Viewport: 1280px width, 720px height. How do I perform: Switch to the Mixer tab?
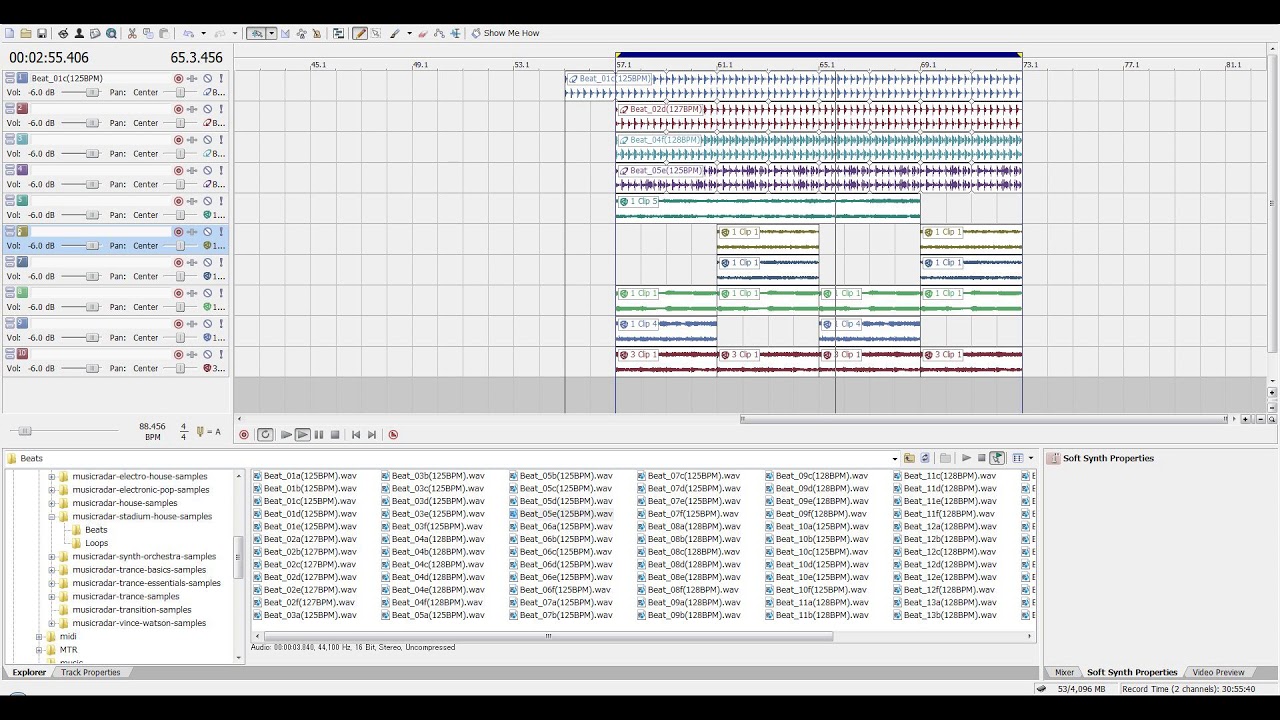point(1064,672)
